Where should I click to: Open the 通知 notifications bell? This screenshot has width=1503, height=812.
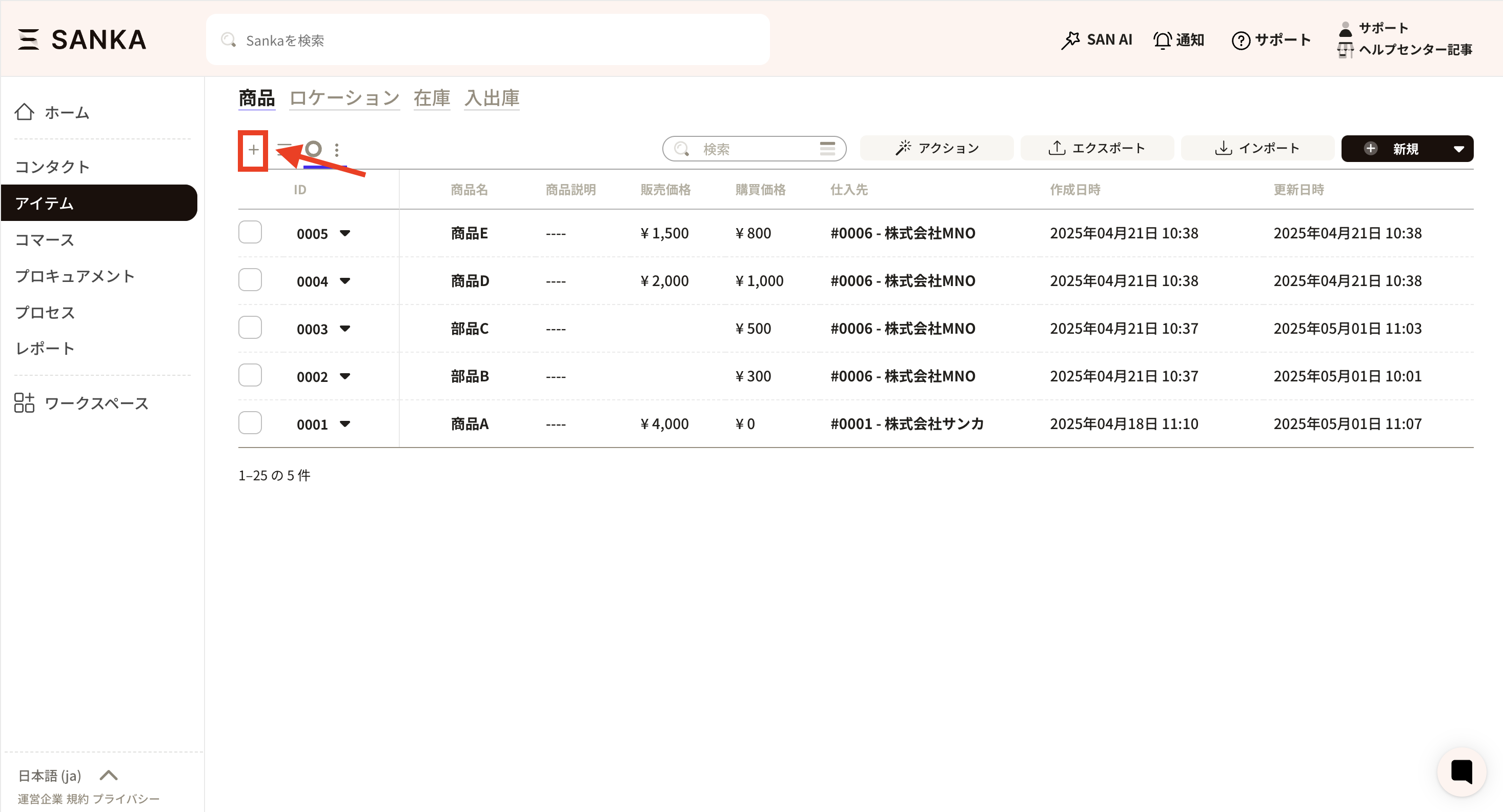[1179, 39]
